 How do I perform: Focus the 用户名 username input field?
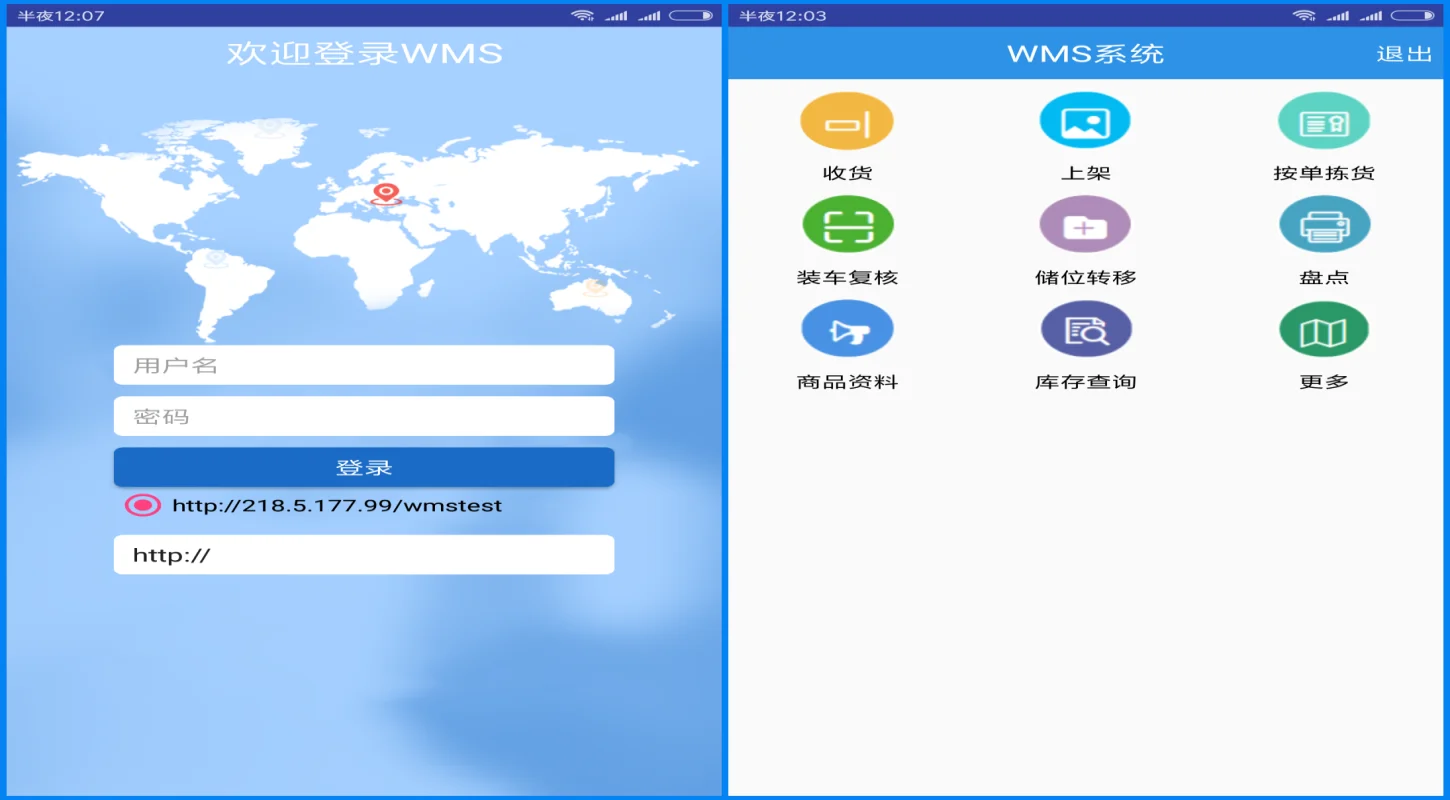[363, 364]
